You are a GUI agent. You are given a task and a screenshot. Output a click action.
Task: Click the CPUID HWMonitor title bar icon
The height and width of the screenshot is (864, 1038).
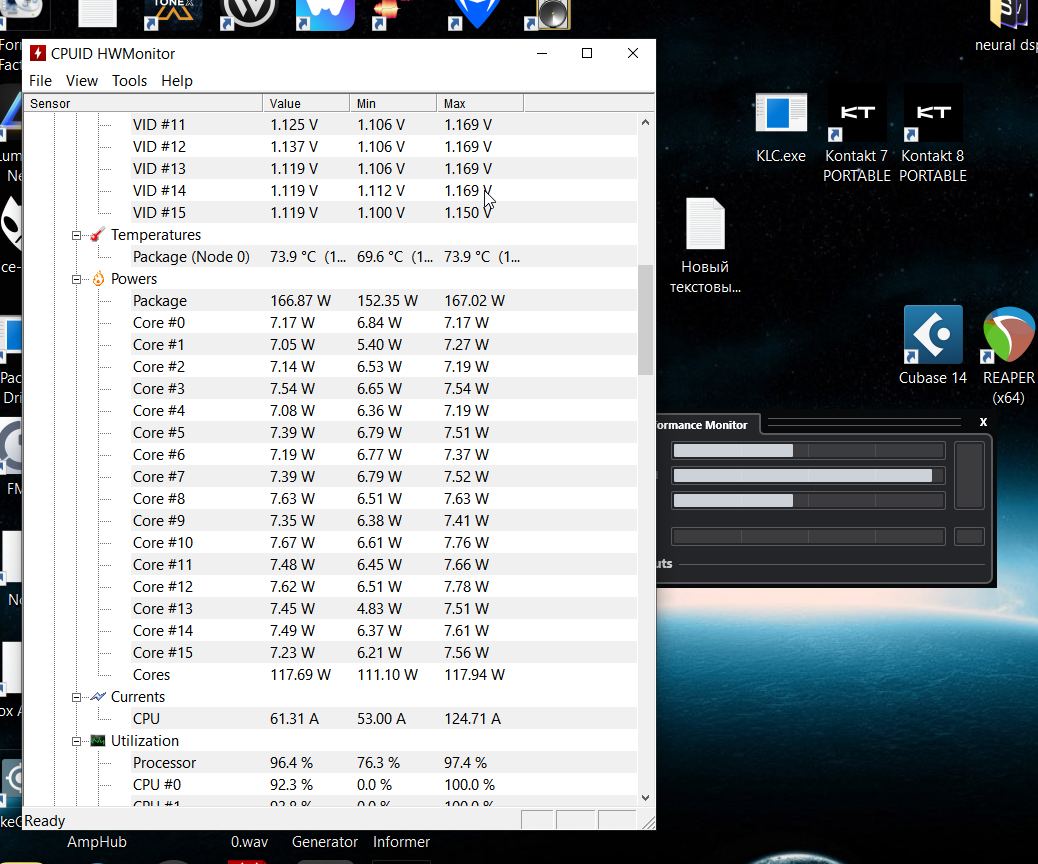pos(38,53)
